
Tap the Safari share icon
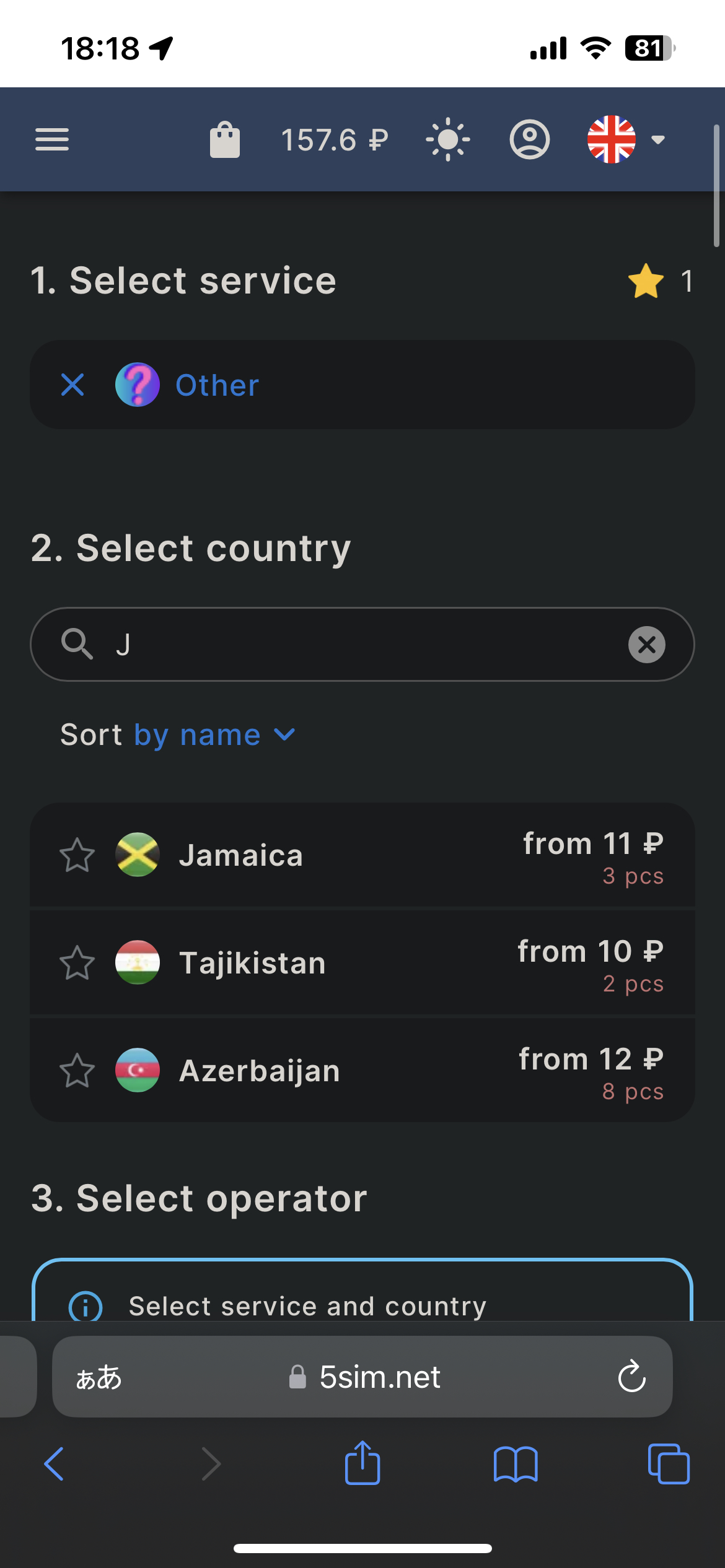pyautogui.click(x=362, y=1464)
